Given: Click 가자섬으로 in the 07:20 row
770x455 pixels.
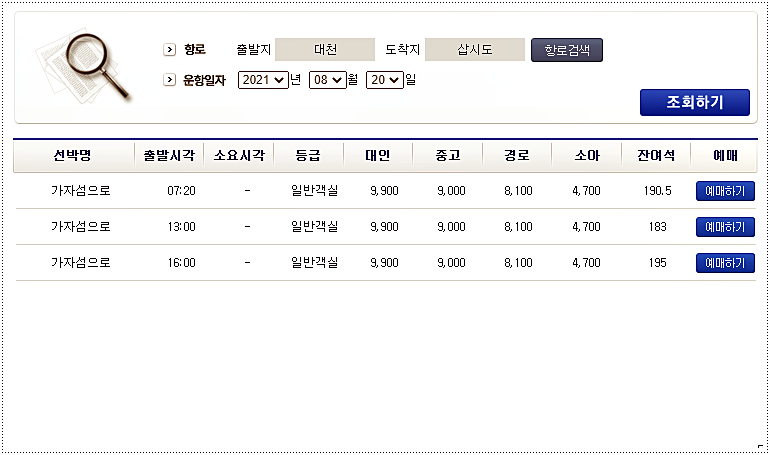Looking at the screenshot, I should [x=81, y=190].
